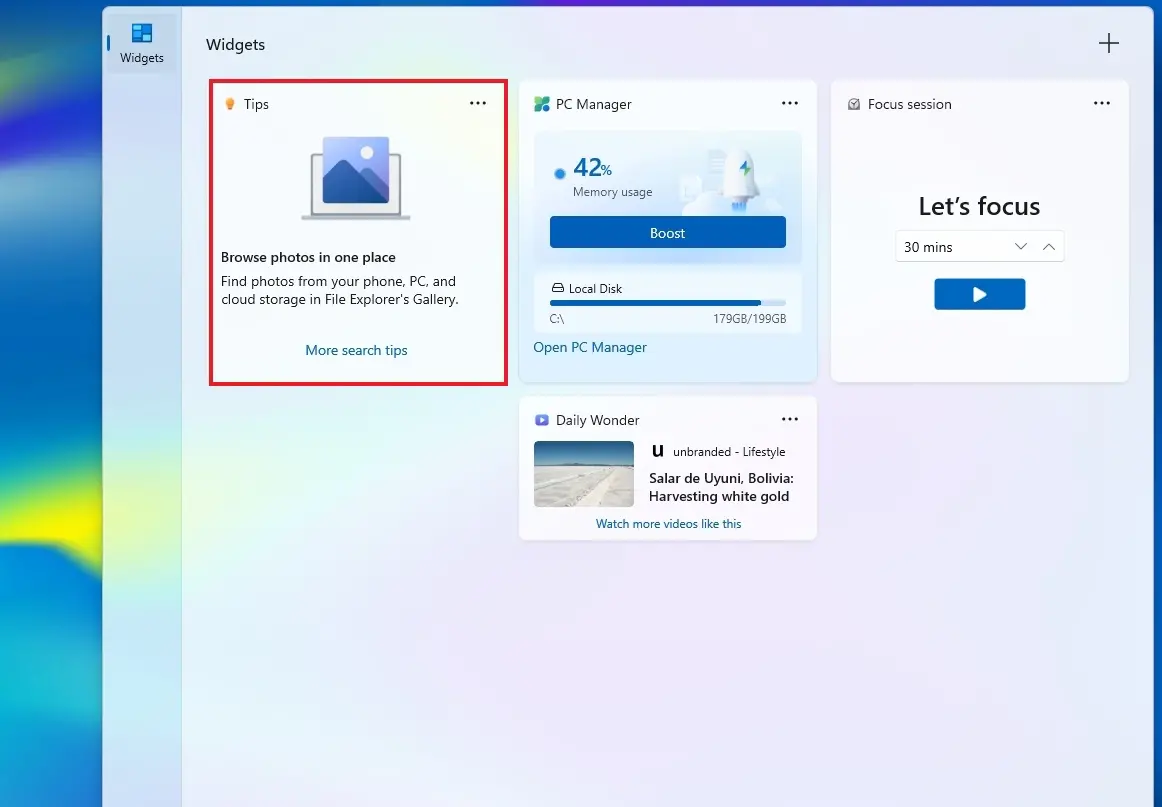Image resolution: width=1162 pixels, height=807 pixels.
Task: Click the Local Disk C:\ usage bar
Action: pyautogui.click(x=668, y=303)
